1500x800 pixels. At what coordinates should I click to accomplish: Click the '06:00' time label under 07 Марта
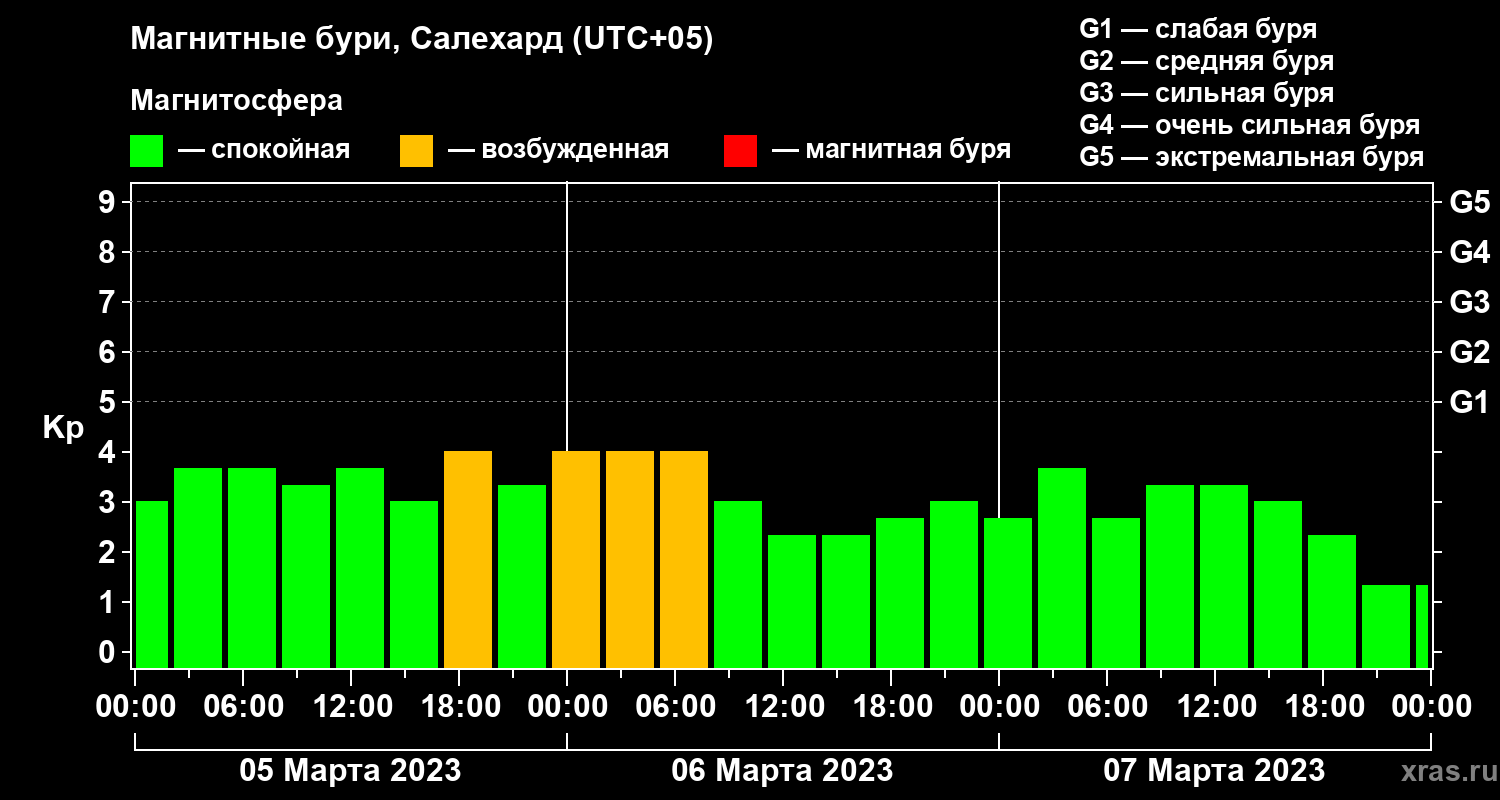1107,707
